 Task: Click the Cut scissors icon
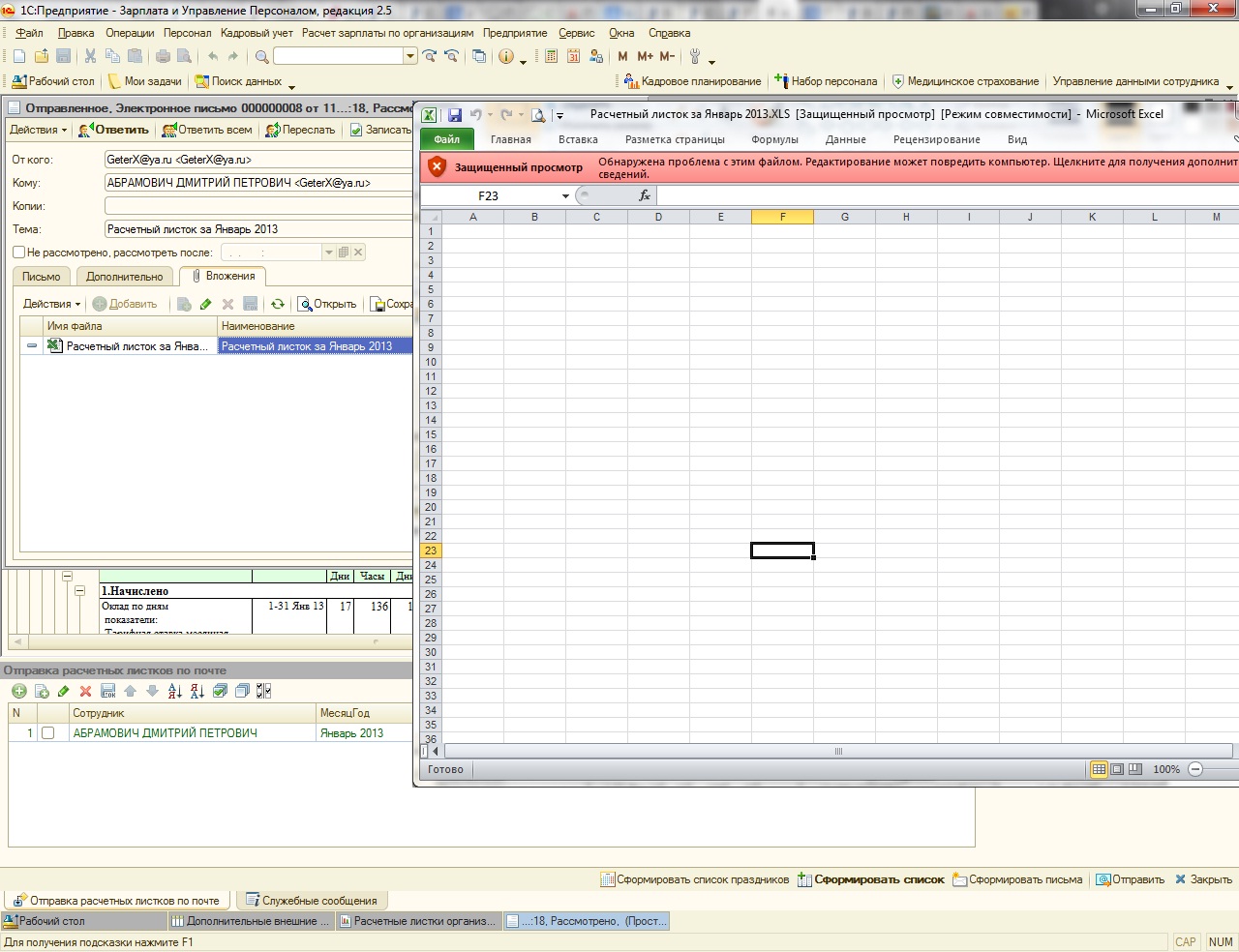(x=90, y=56)
